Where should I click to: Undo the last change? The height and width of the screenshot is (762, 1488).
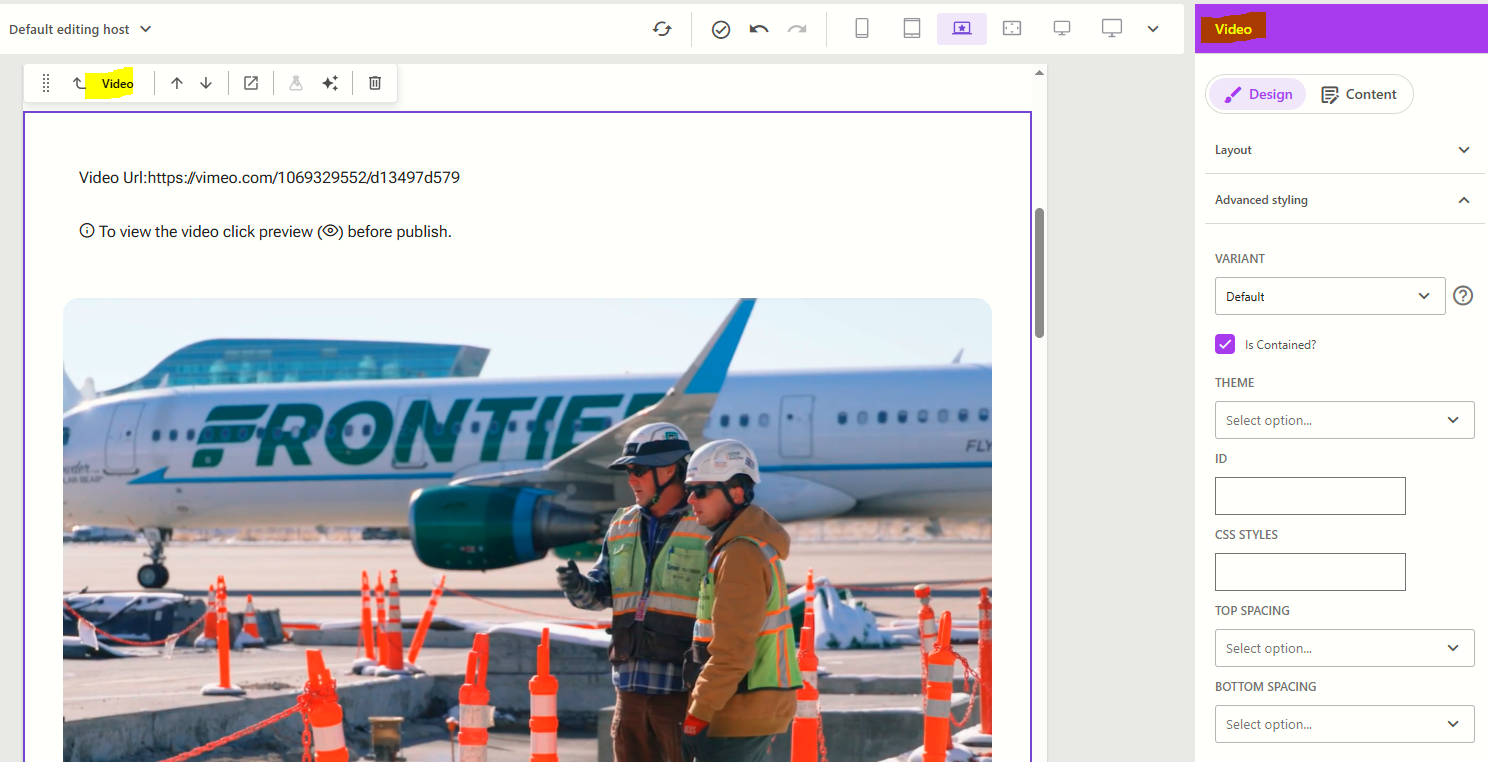[758, 29]
